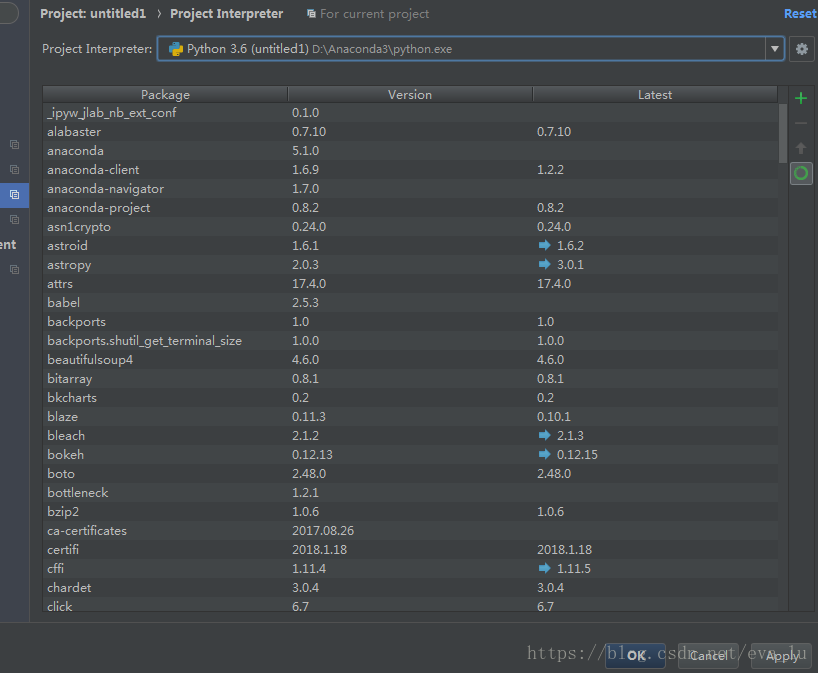Viewport: 818px width, 673px height.
Task: Click the highlighted sidebar project-scope icon
Action: (x=15, y=195)
